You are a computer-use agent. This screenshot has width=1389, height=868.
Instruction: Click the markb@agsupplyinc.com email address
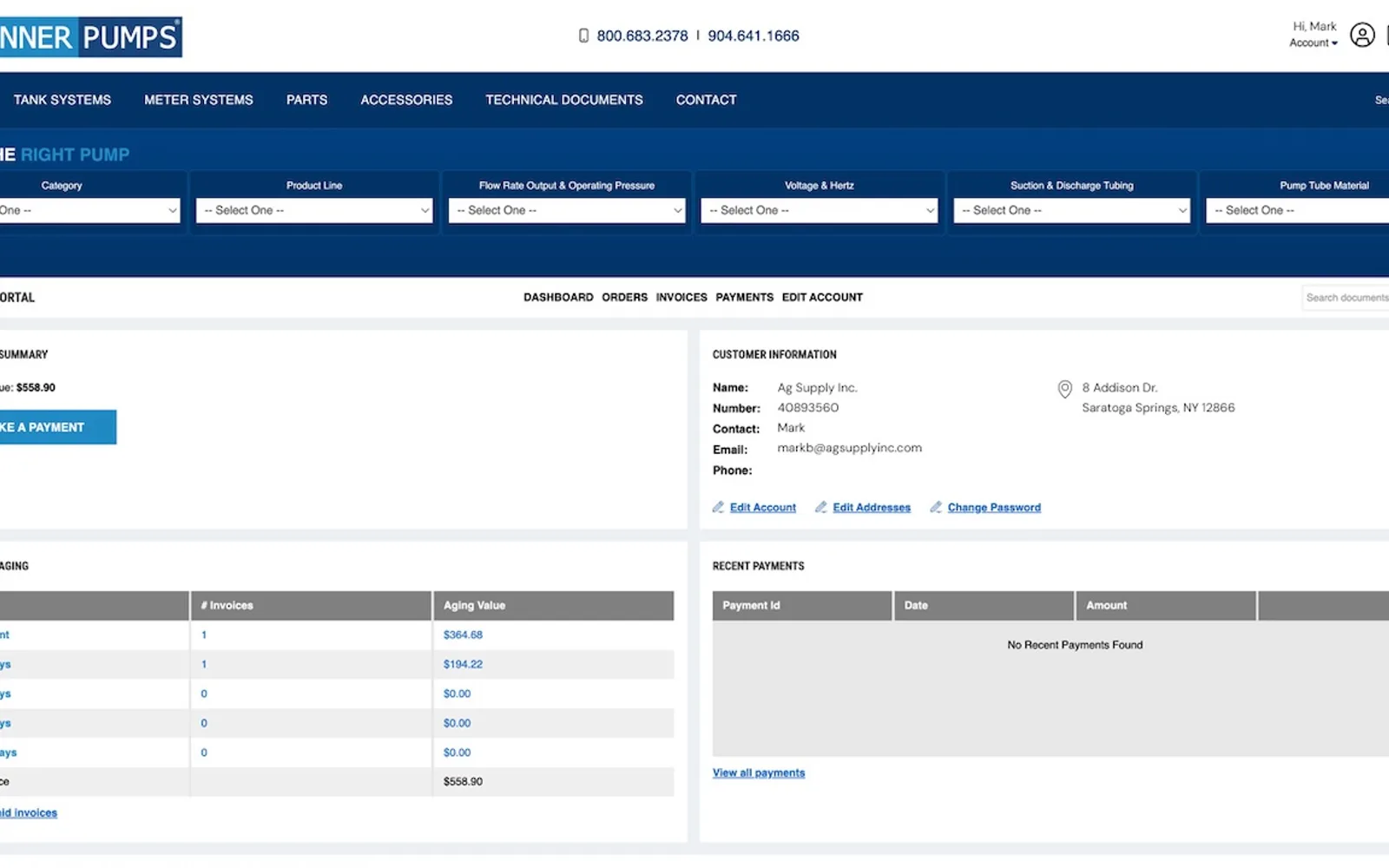(x=849, y=448)
